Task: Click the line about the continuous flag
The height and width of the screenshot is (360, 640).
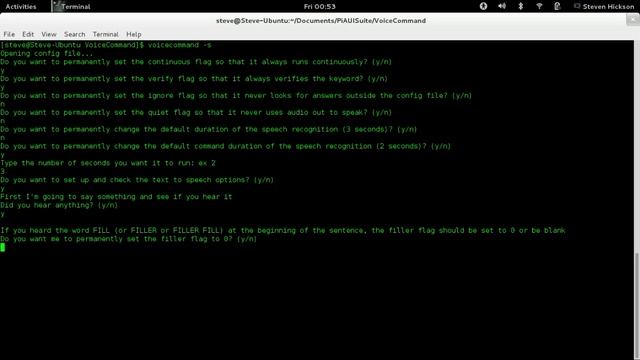Action: point(196,62)
